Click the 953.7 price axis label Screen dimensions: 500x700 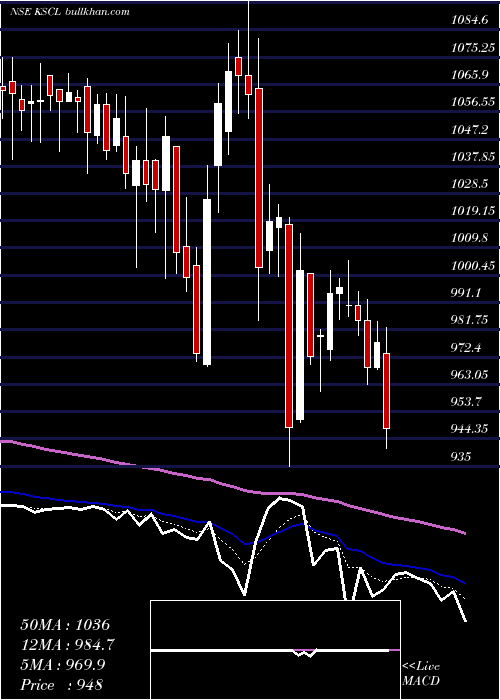click(466, 402)
